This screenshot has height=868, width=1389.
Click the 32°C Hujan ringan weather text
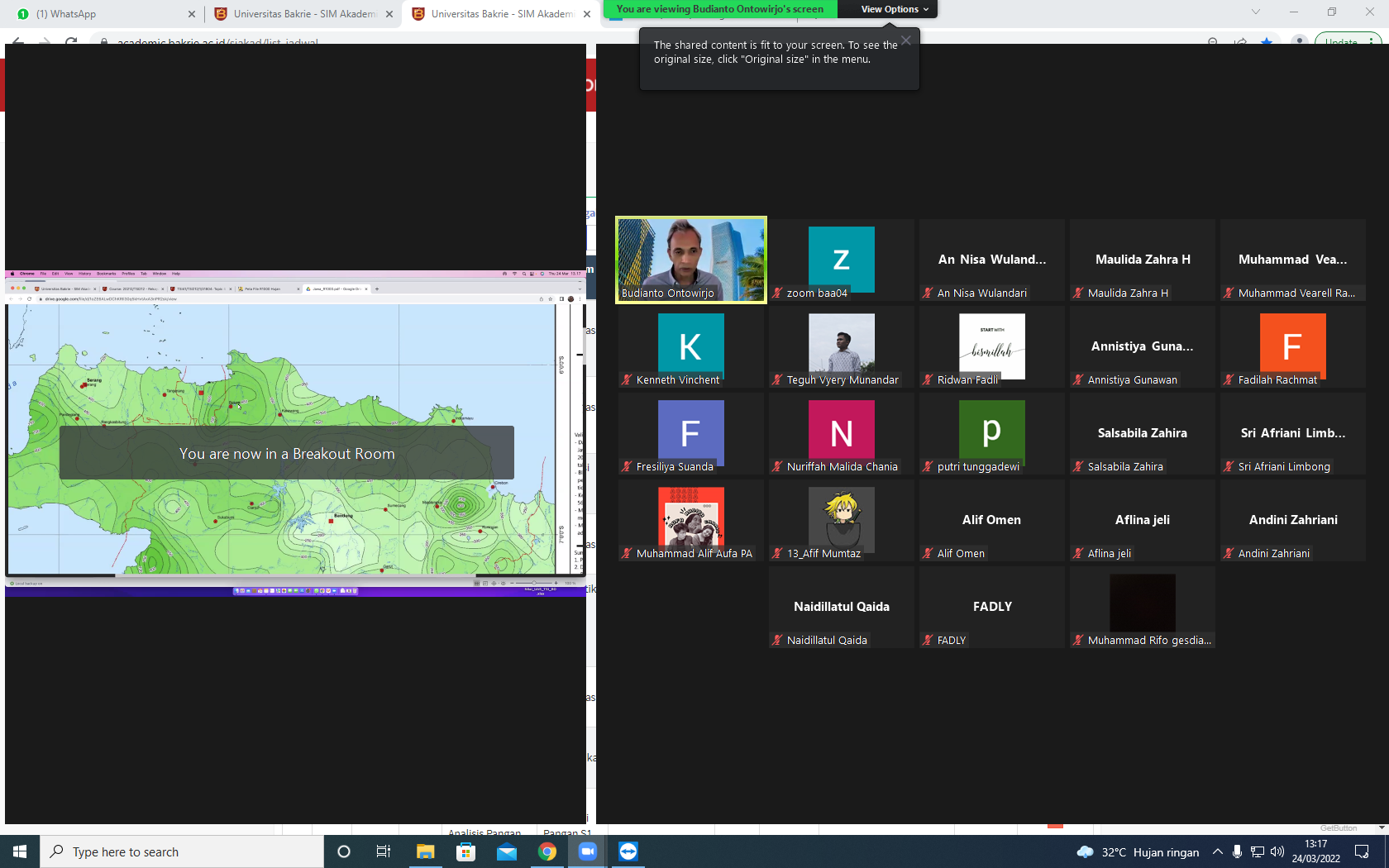point(1150,851)
